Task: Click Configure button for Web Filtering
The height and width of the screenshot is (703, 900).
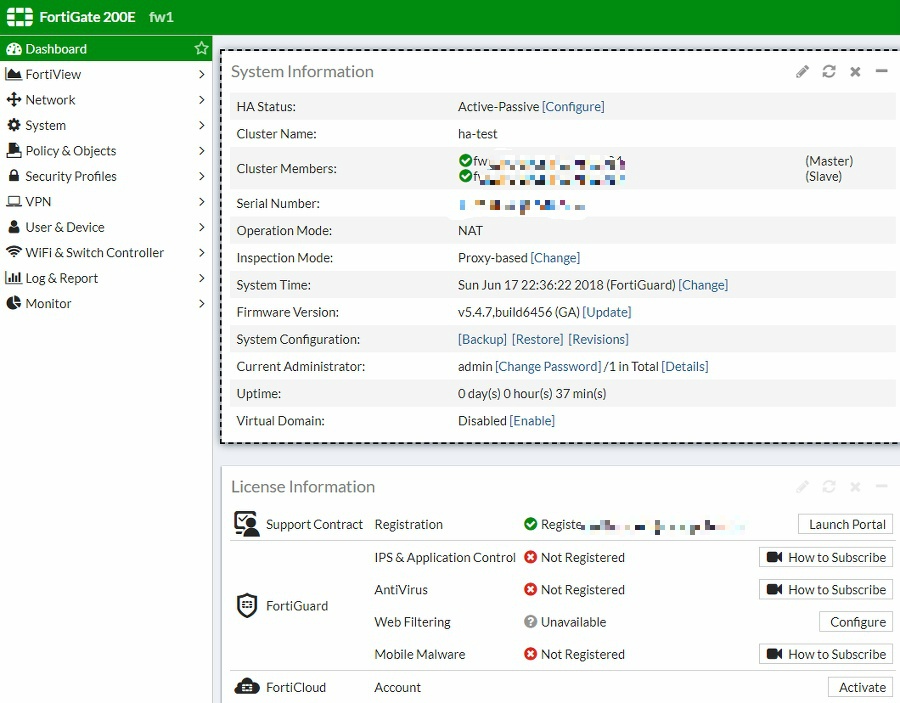Action: (856, 622)
